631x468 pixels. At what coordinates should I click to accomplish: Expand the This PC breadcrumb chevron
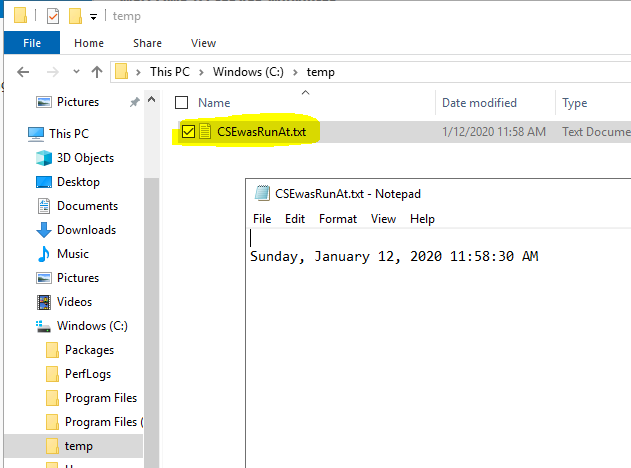[140, 72]
